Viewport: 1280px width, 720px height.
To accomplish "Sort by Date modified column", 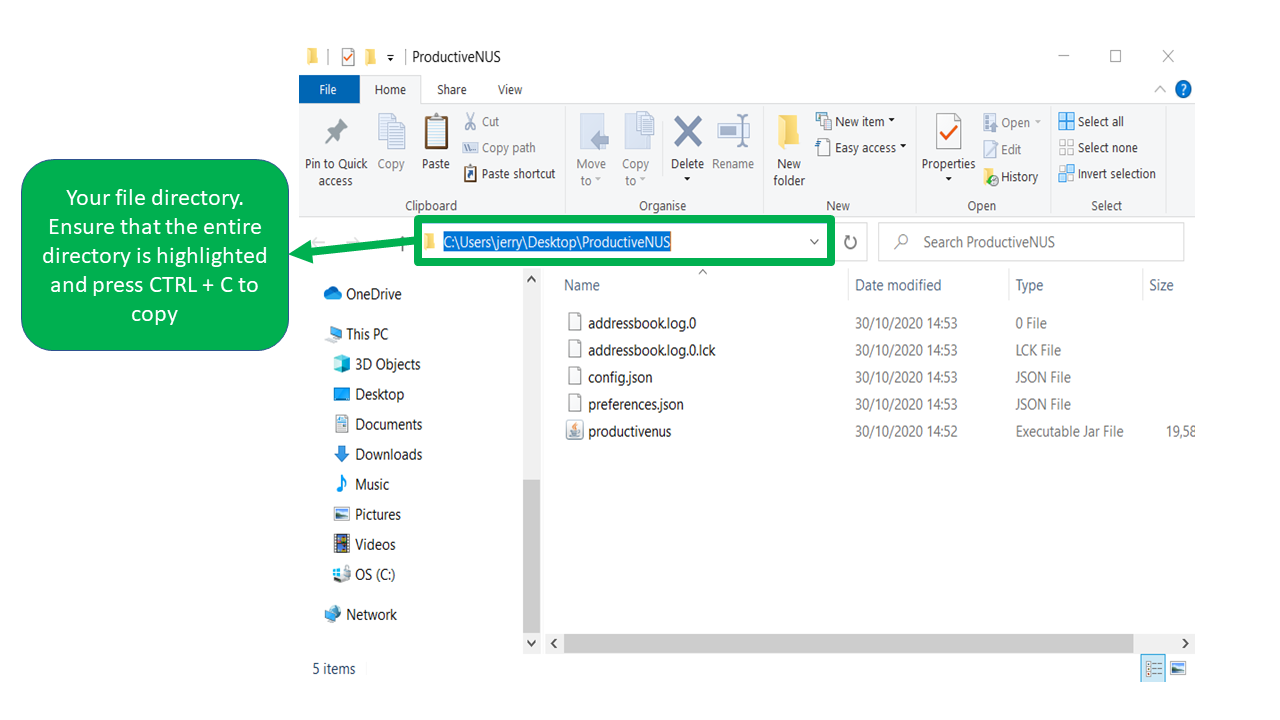I will [898, 285].
